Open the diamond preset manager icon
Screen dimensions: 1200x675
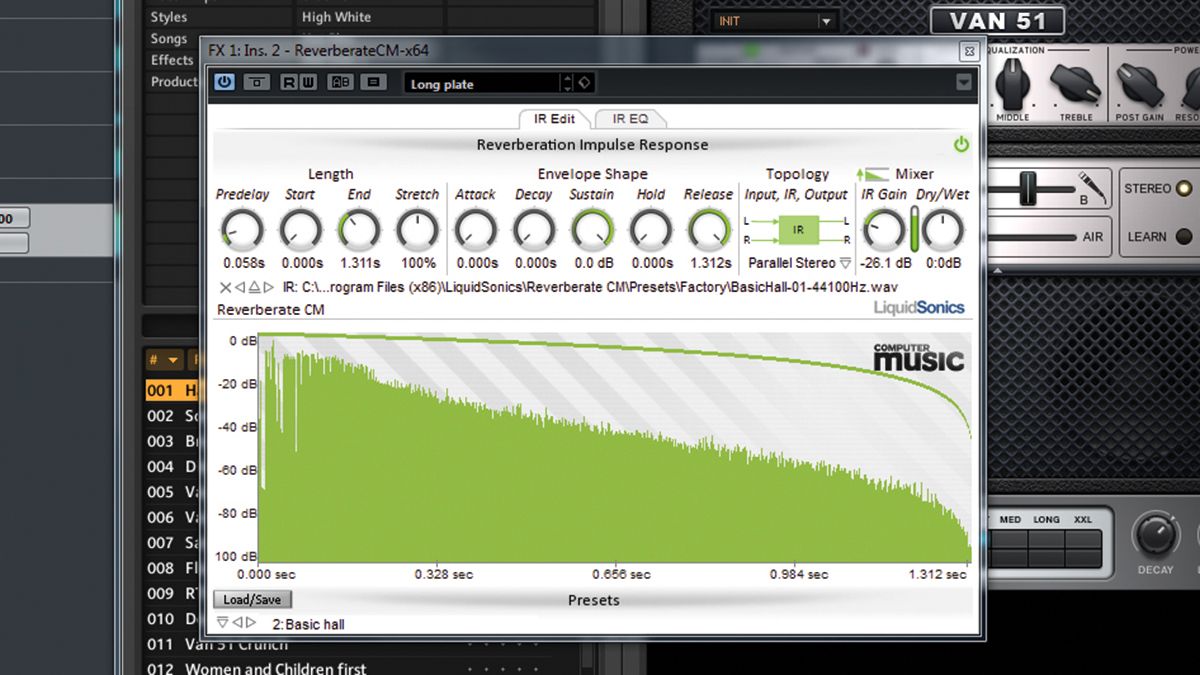click(x=585, y=83)
